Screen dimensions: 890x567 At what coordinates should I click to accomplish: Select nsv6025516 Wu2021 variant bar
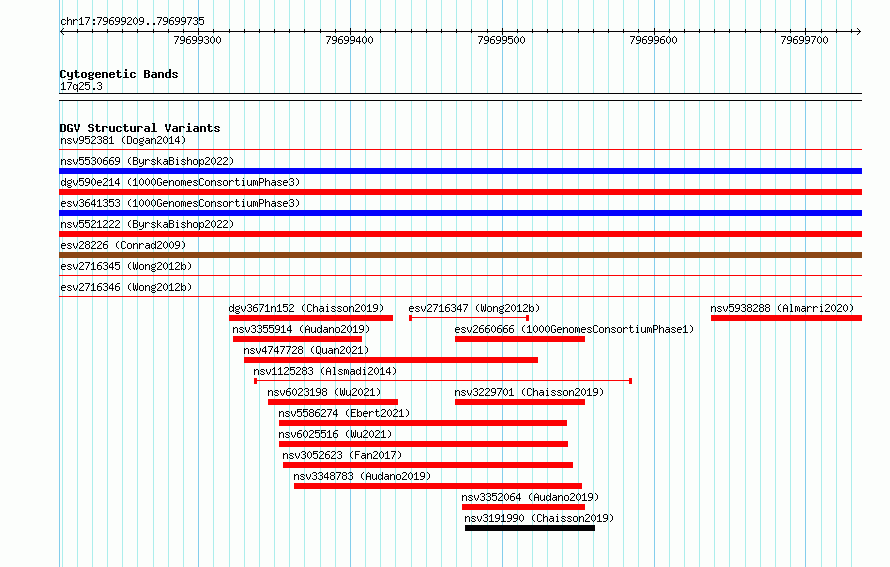click(423, 444)
